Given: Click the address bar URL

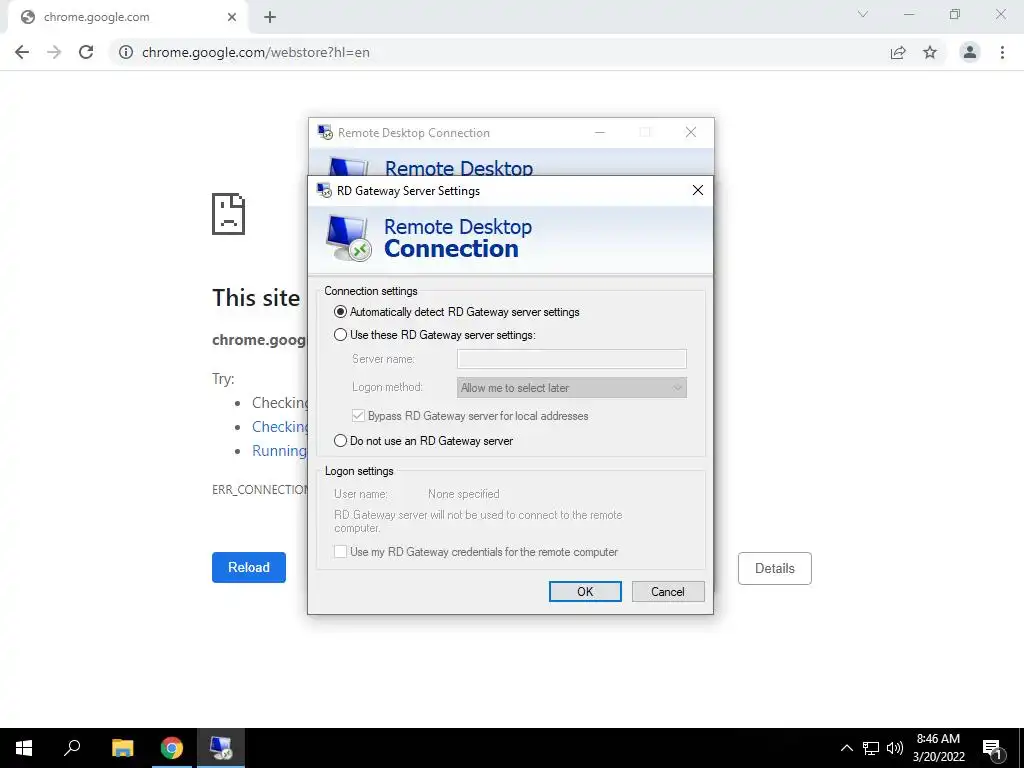Looking at the screenshot, I should (x=255, y=52).
